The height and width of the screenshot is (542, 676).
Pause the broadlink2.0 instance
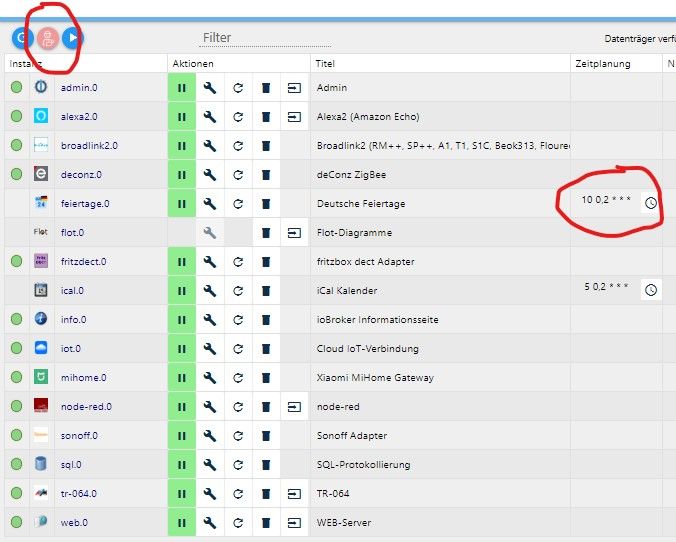pos(182,146)
